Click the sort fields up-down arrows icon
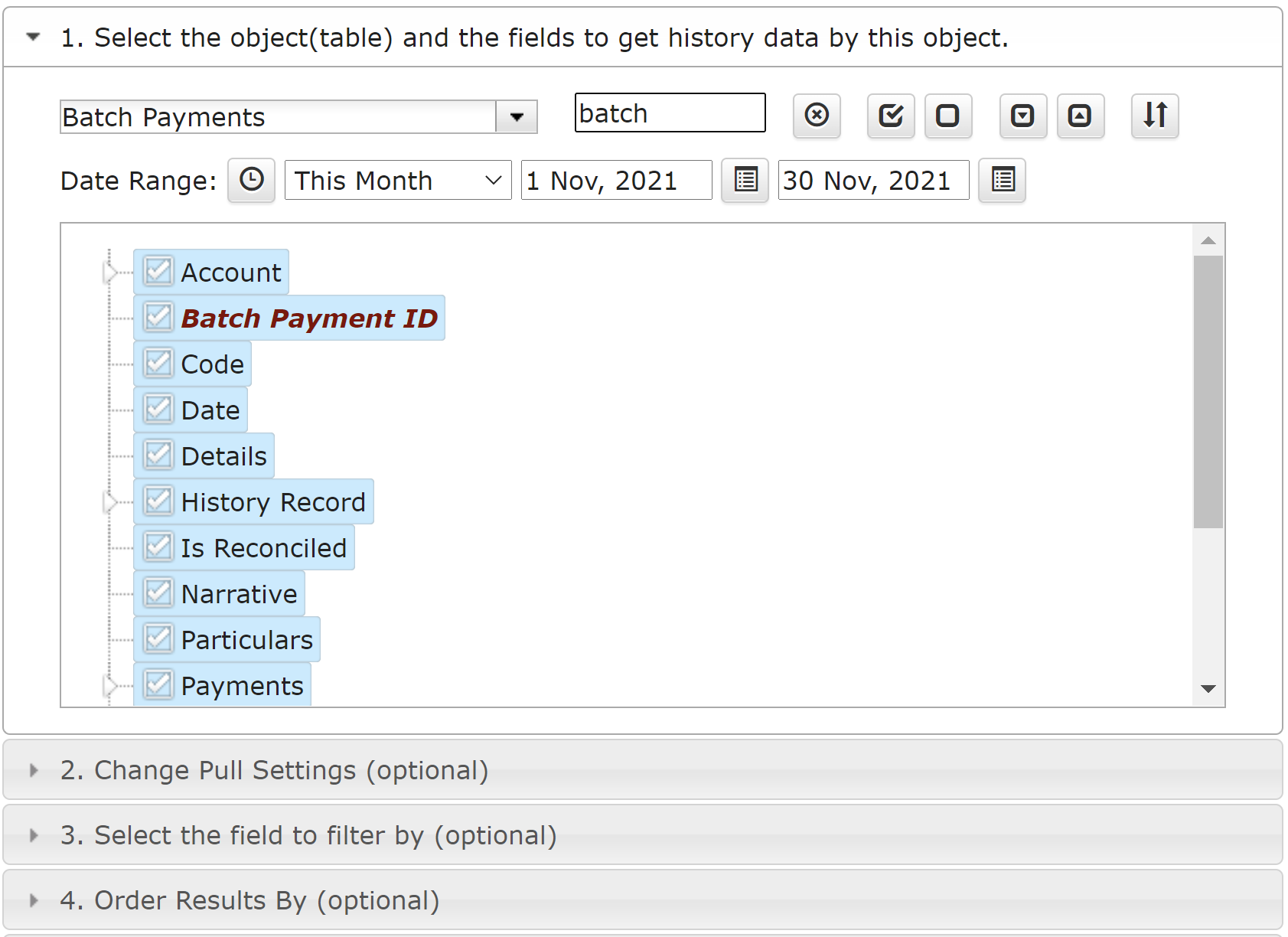The width and height of the screenshot is (1288, 937). click(x=1155, y=116)
